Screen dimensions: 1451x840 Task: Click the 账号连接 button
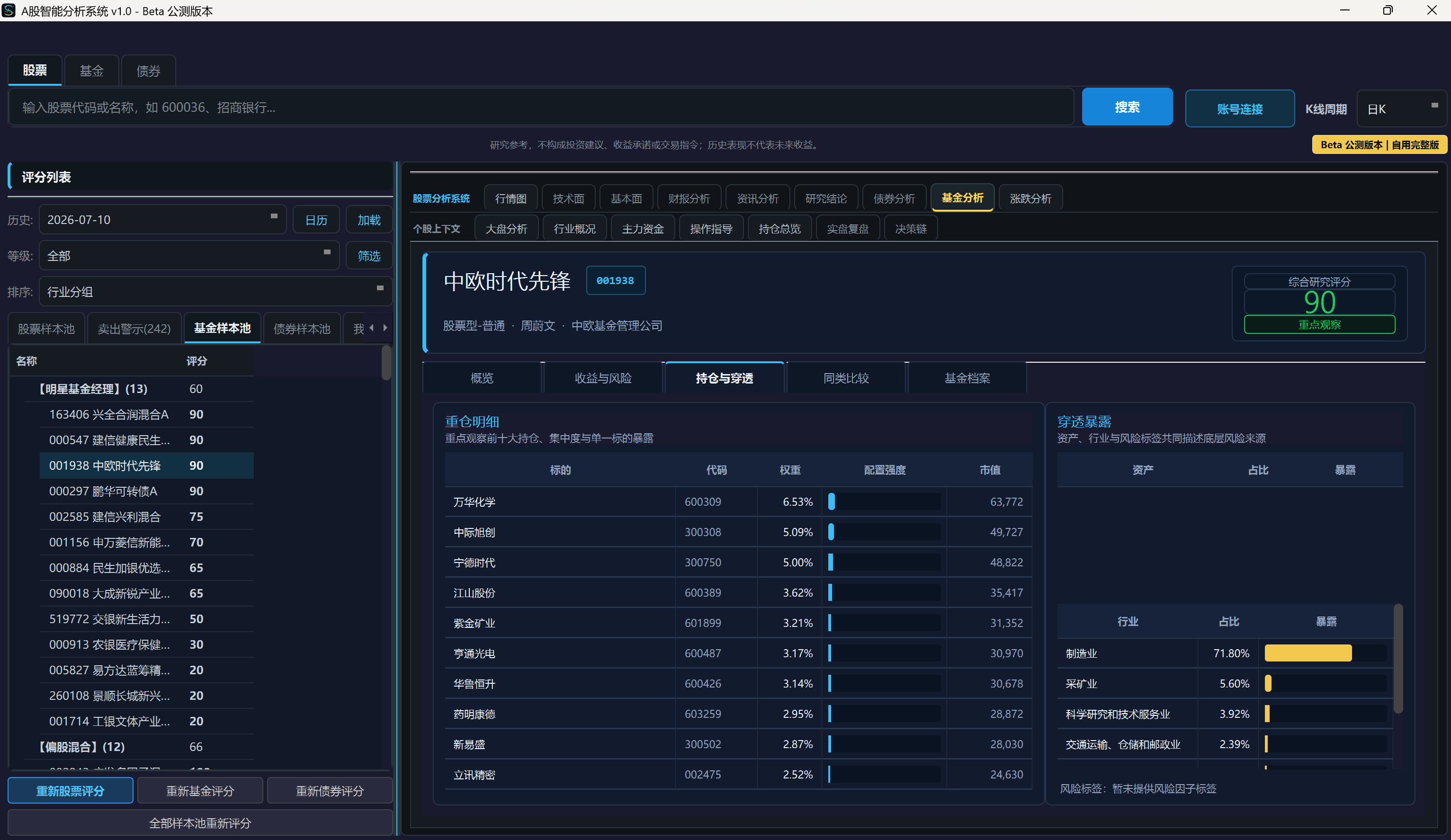1240,109
